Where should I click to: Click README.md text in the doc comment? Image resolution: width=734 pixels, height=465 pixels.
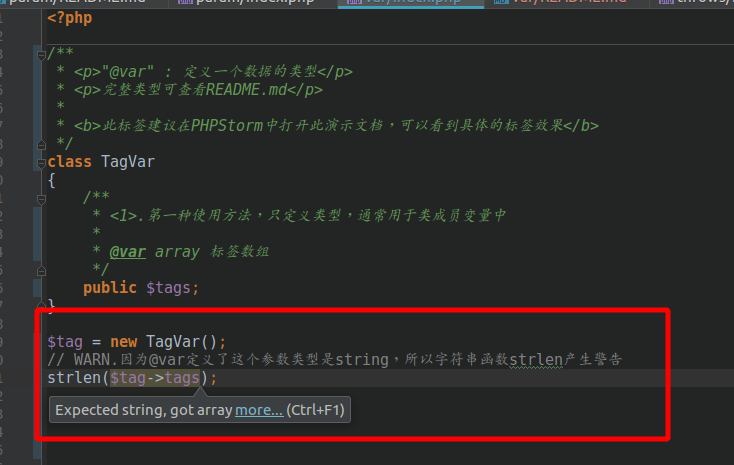(x=246, y=89)
